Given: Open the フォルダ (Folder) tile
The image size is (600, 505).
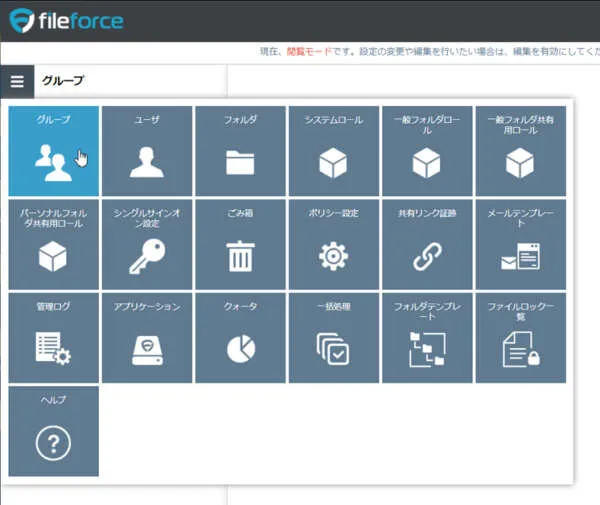Looking at the screenshot, I should pyautogui.click(x=240, y=151).
